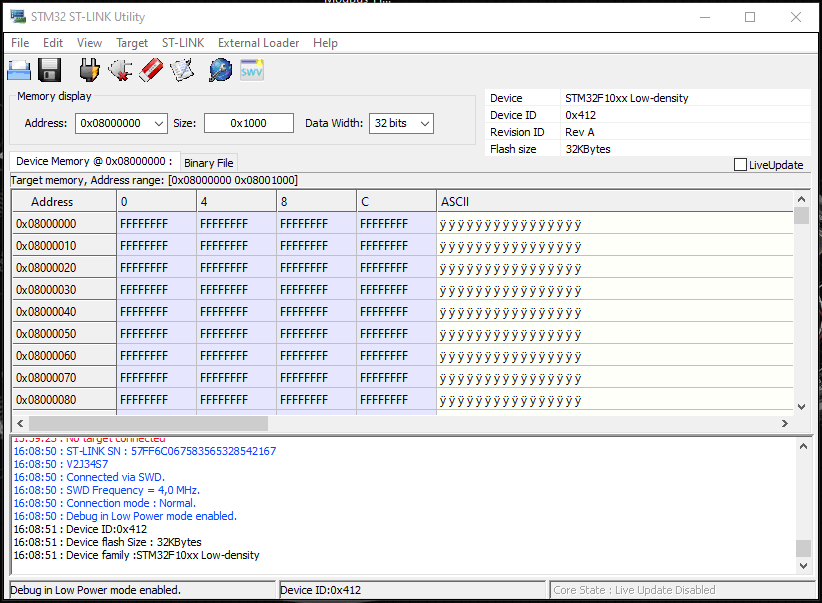Disconnect from target via toolbar icon
The width and height of the screenshot is (822, 603).
pyautogui.click(x=120, y=70)
